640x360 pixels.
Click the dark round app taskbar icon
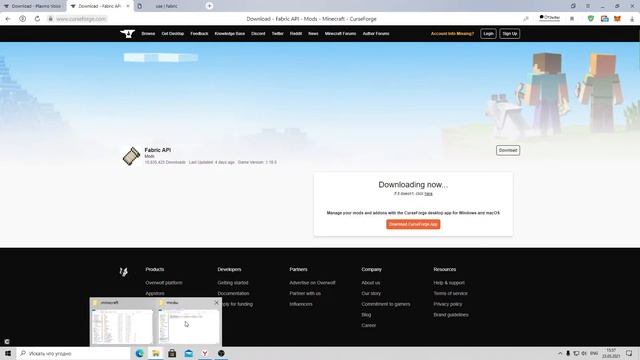(x=221, y=353)
